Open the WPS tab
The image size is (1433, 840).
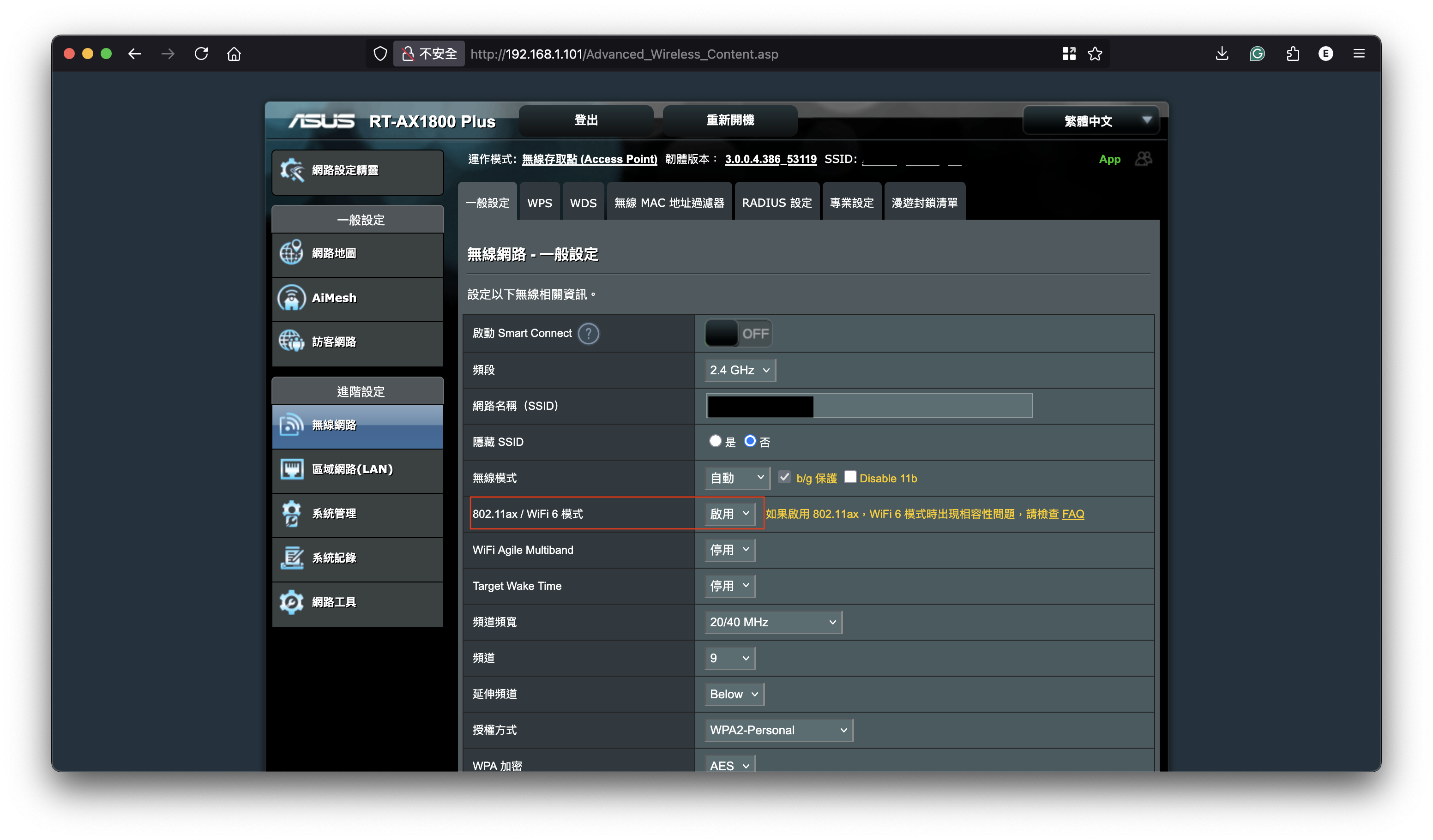coord(539,202)
